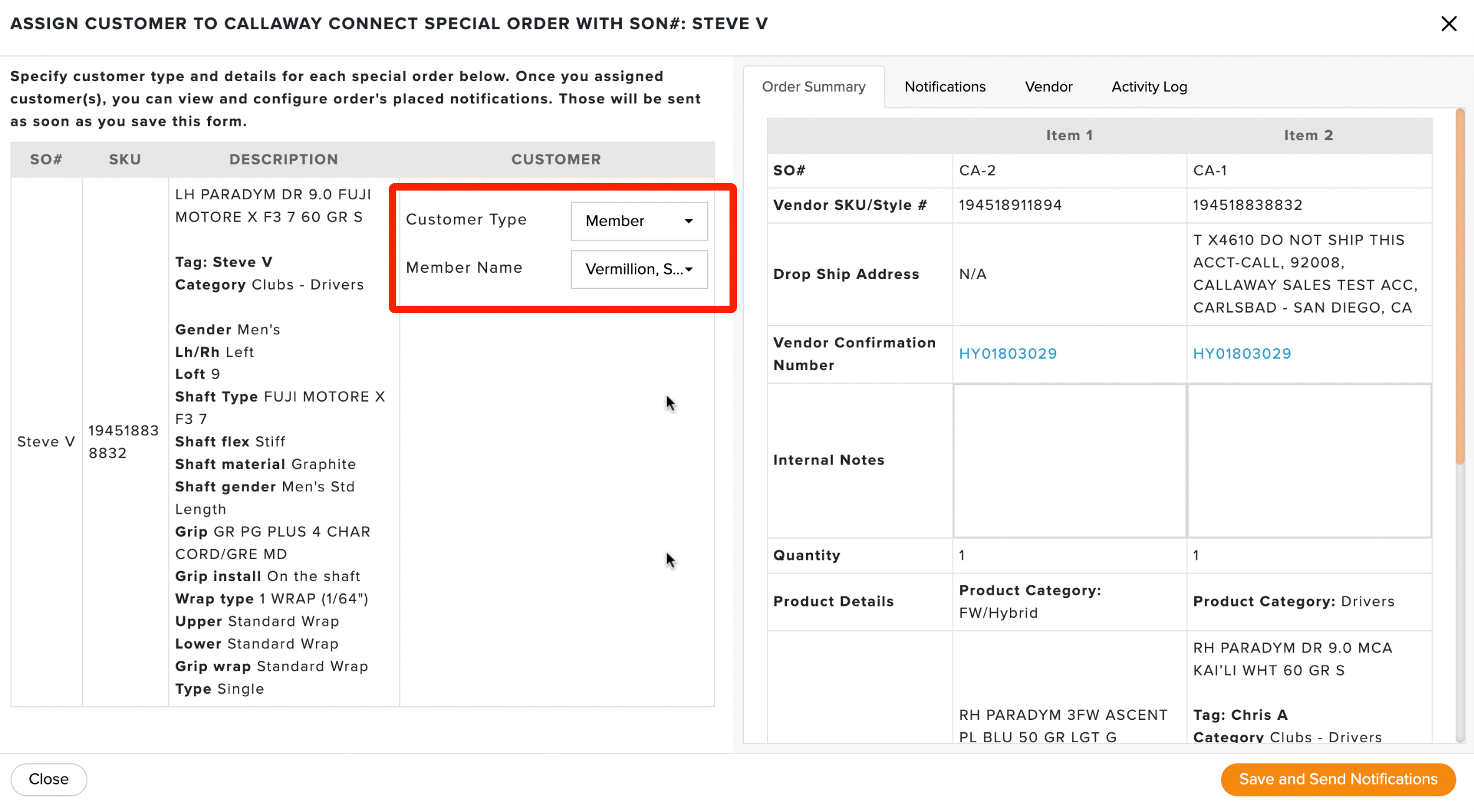Select SO# cell value CA-2
The height and width of the screenshot is (812, 1474).
pos(977,171)
